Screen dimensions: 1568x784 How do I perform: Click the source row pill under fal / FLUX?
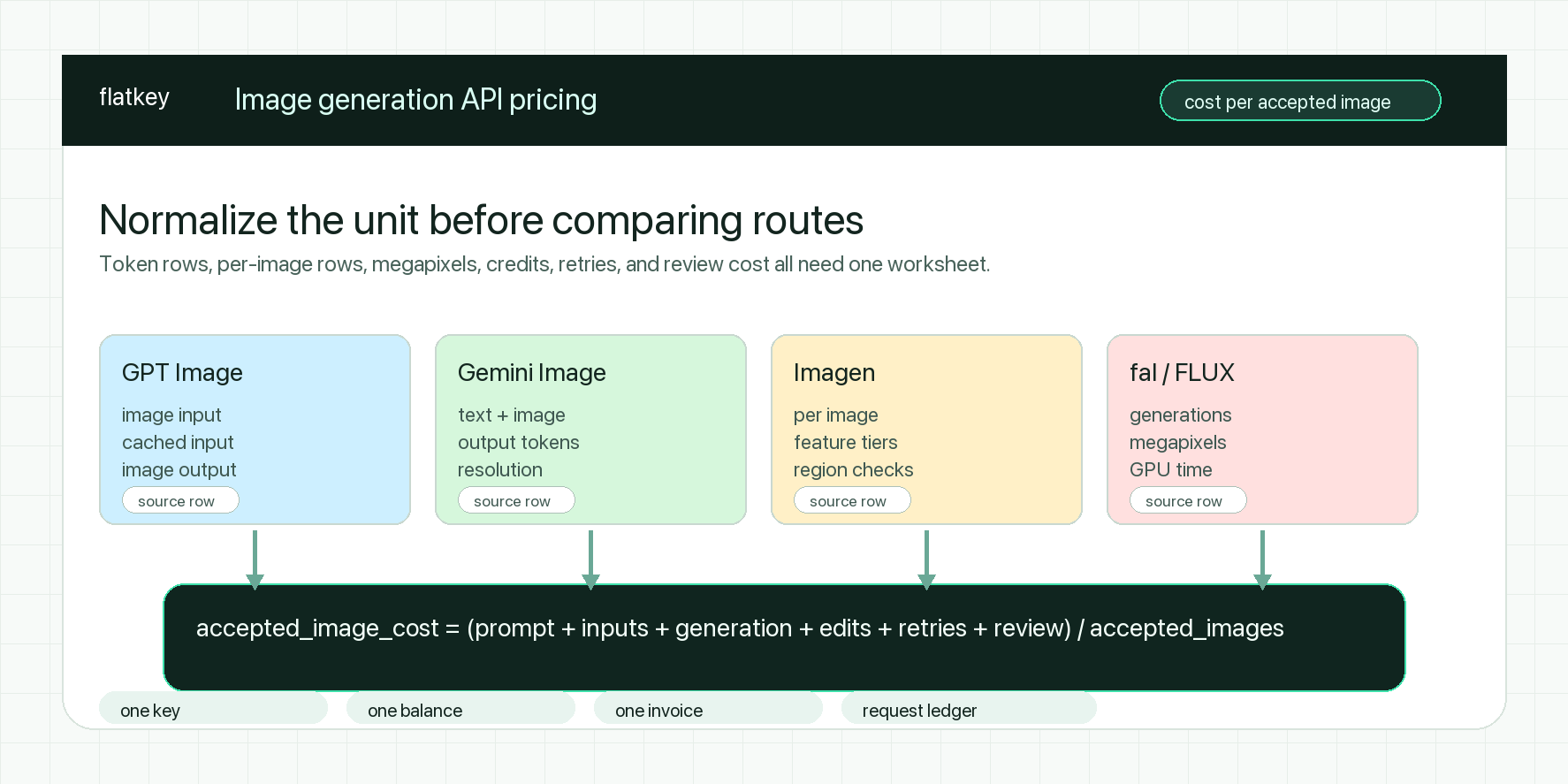coord(1188,500)
